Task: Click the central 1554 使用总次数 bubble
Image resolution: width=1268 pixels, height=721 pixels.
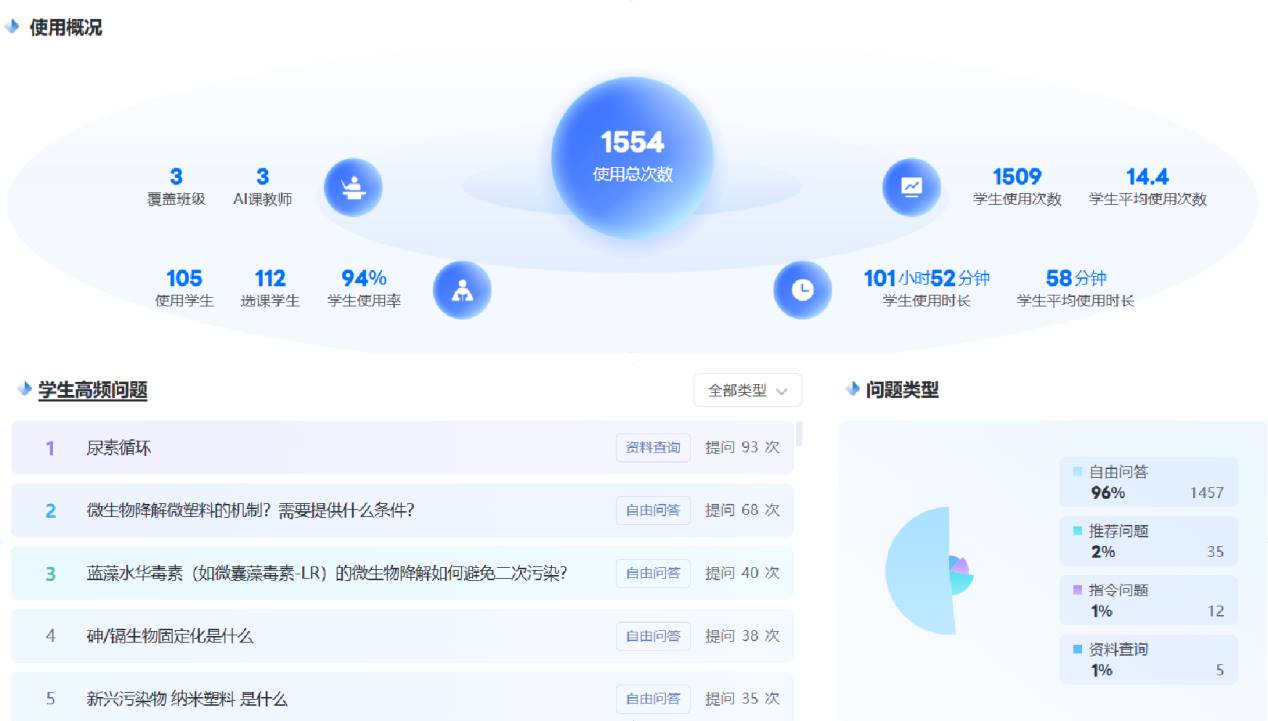Action: point(632,158)
